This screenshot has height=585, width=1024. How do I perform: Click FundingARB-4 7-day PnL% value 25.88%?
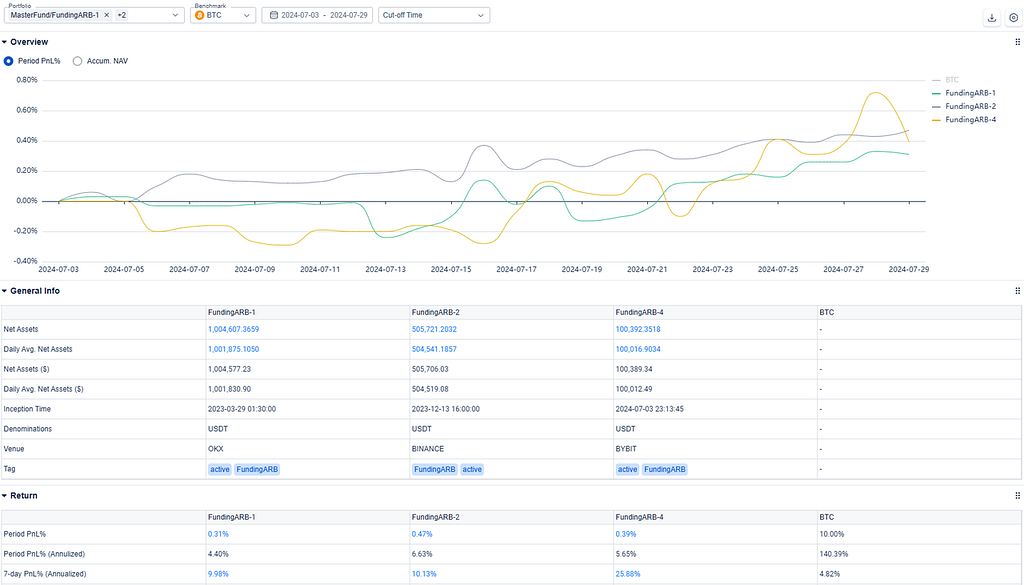[628, 573]
